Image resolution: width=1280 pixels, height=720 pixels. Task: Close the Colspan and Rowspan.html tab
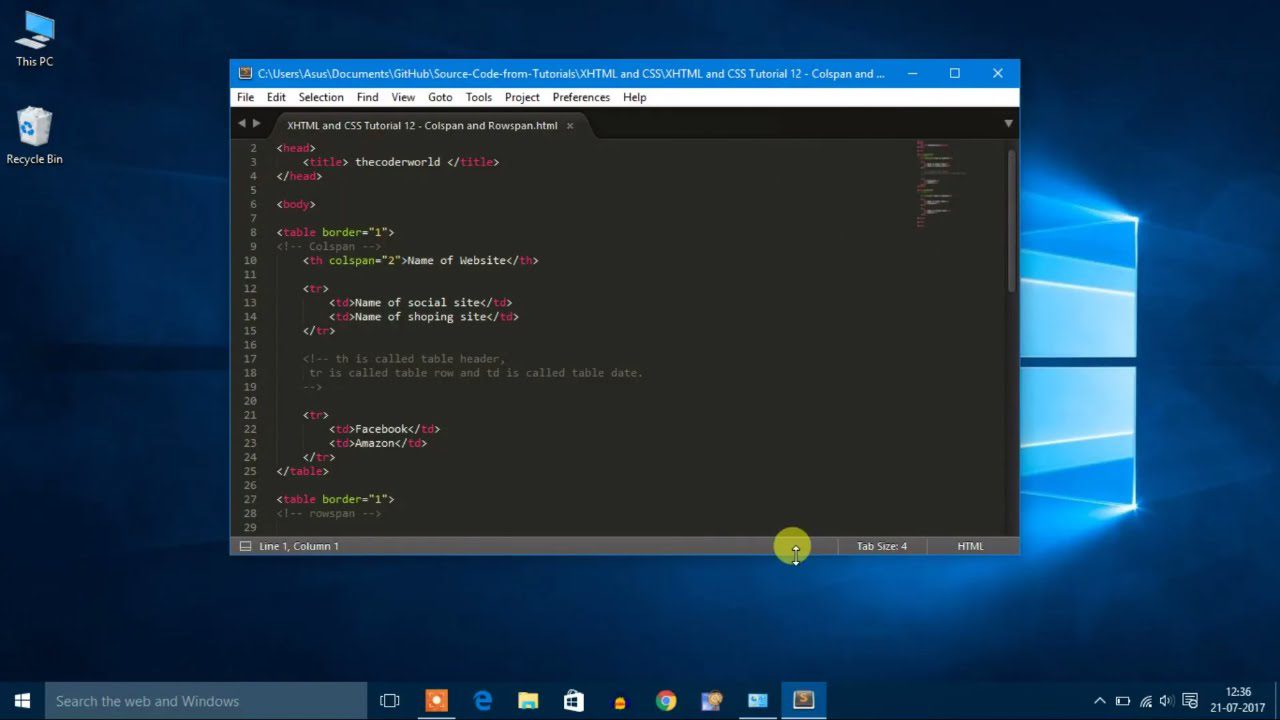coord(570,126)
